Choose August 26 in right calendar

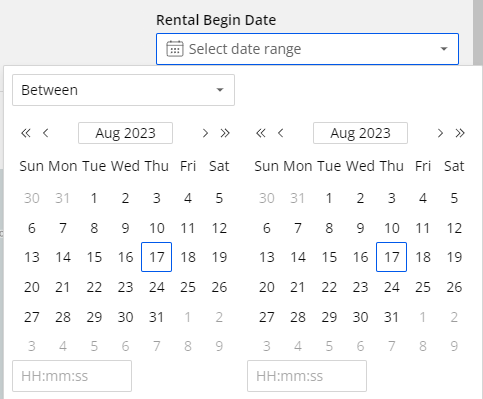click(x=454, y=287)
